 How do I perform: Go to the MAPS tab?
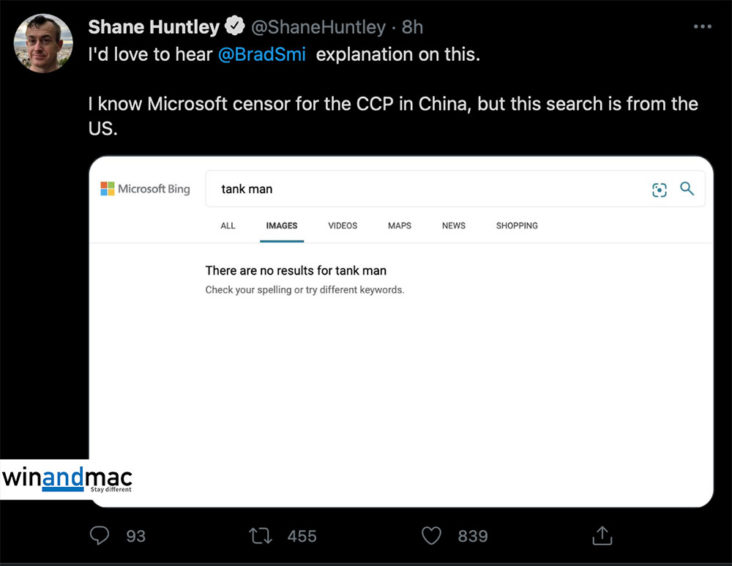pos(399,226)
